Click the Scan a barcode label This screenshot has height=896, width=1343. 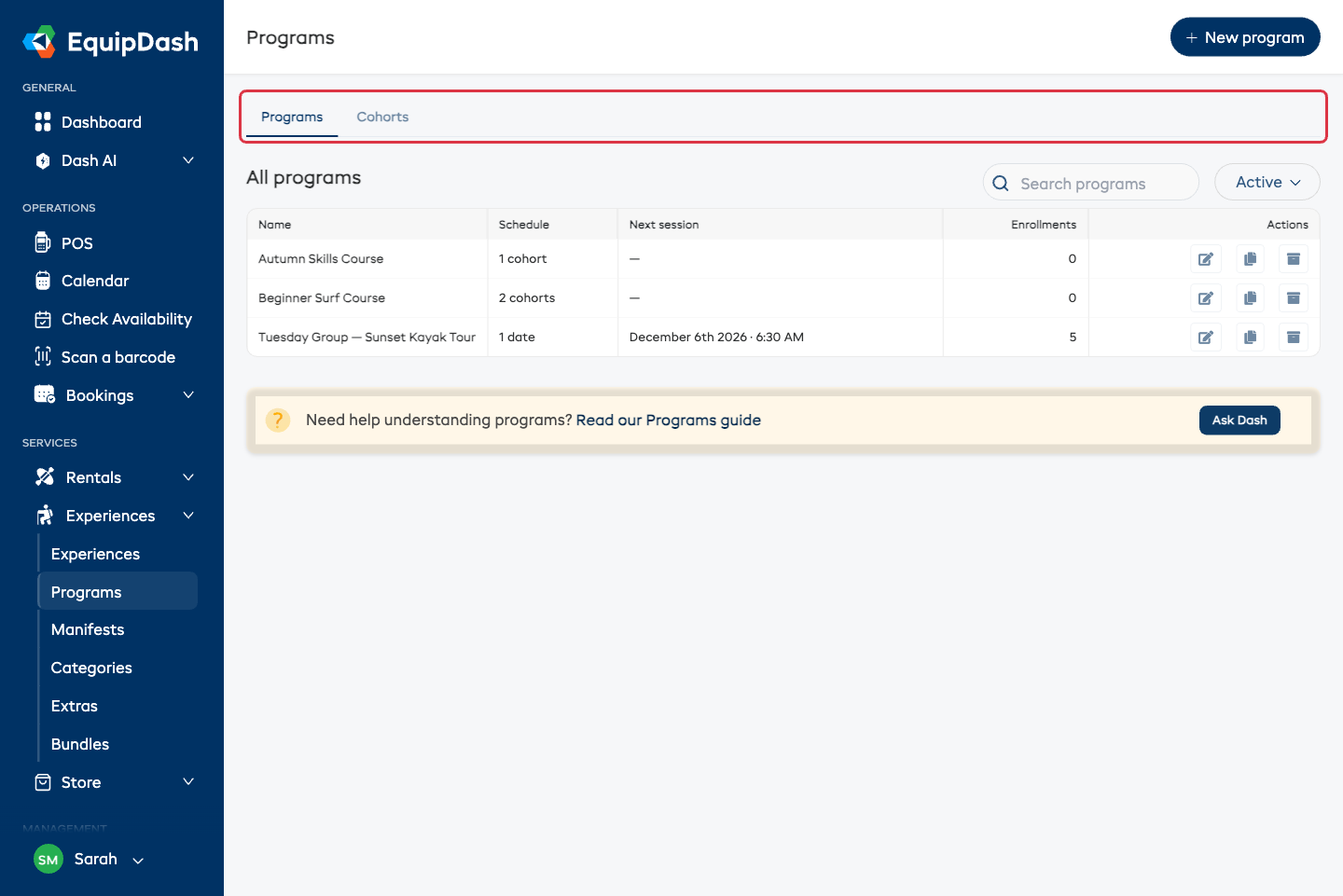[118, 357]
